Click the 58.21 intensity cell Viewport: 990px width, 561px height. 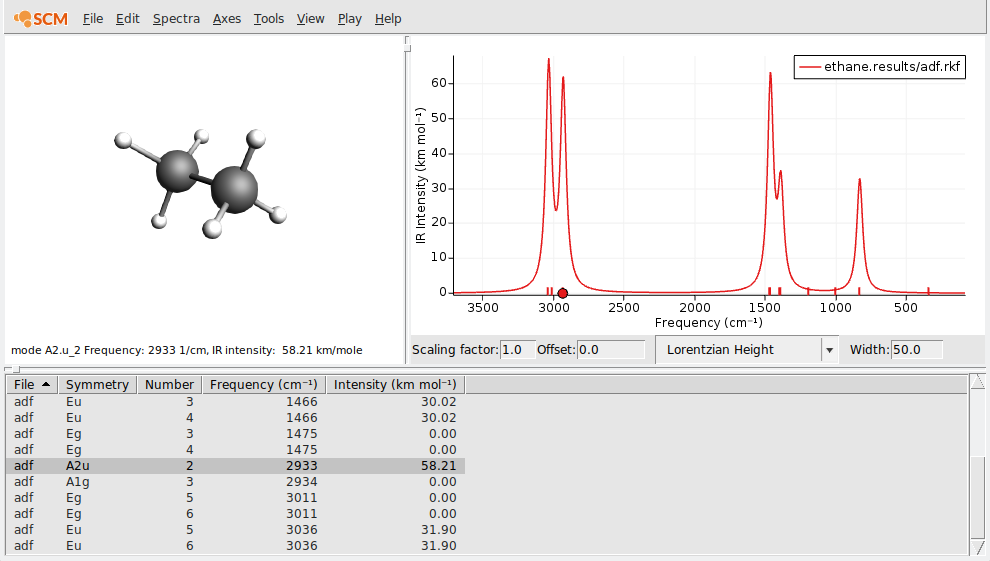click(x=439, y=466)
